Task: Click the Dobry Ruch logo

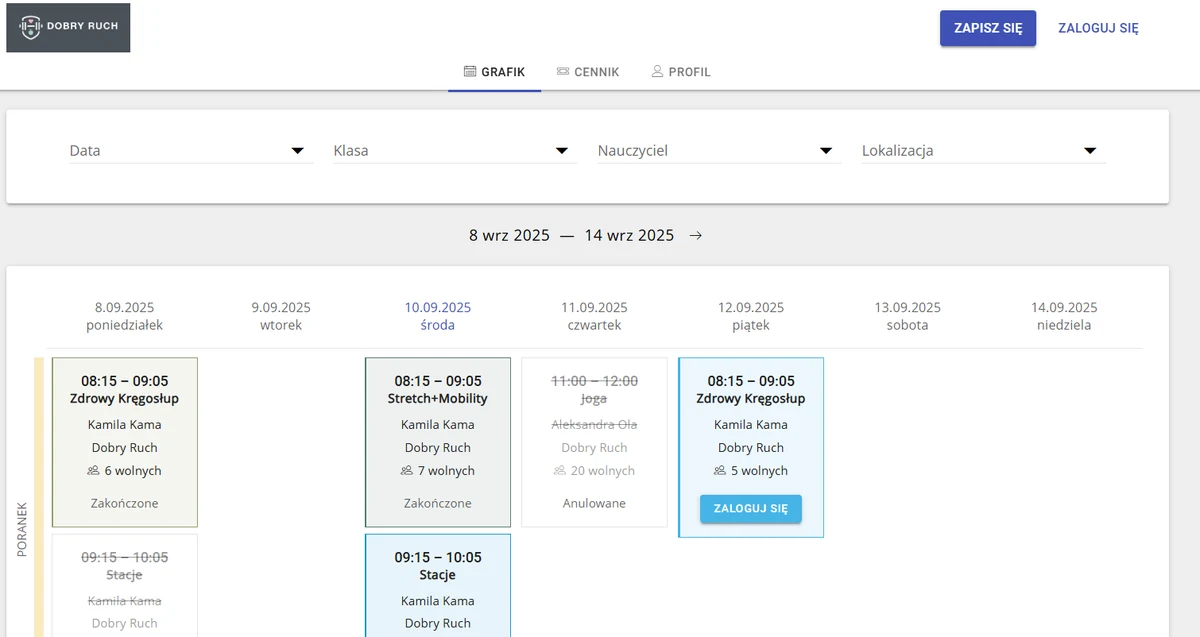Action: (x=68, y=27)
